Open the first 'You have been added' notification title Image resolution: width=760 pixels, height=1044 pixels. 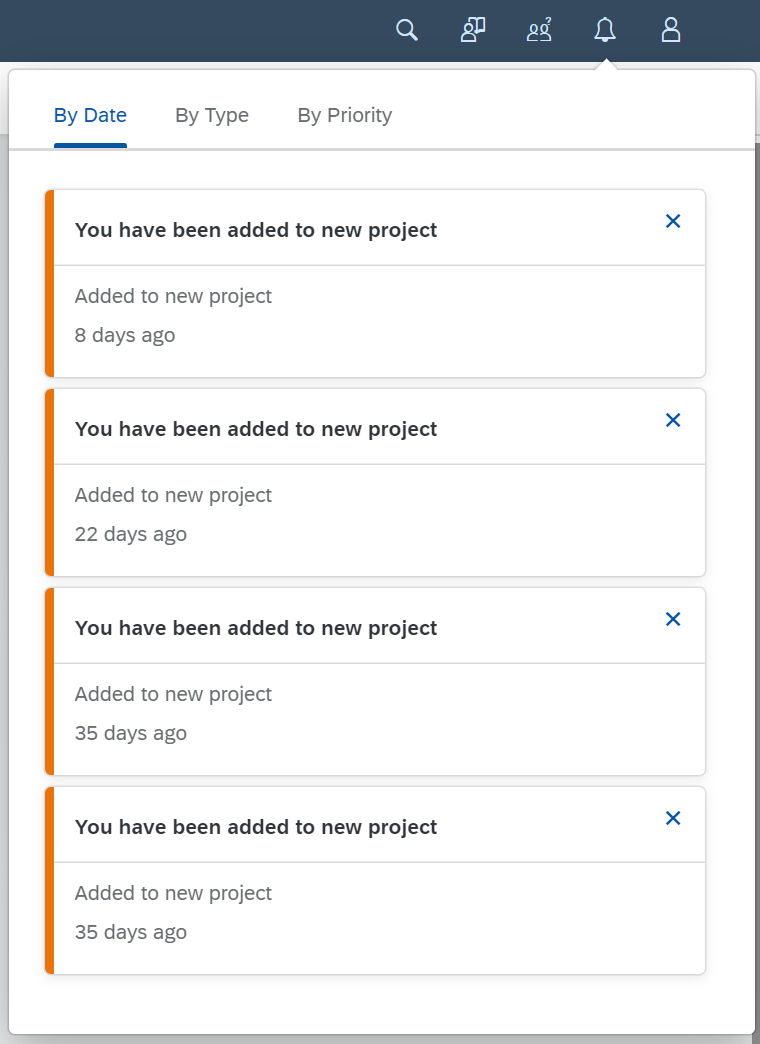(x=256, y=230)
